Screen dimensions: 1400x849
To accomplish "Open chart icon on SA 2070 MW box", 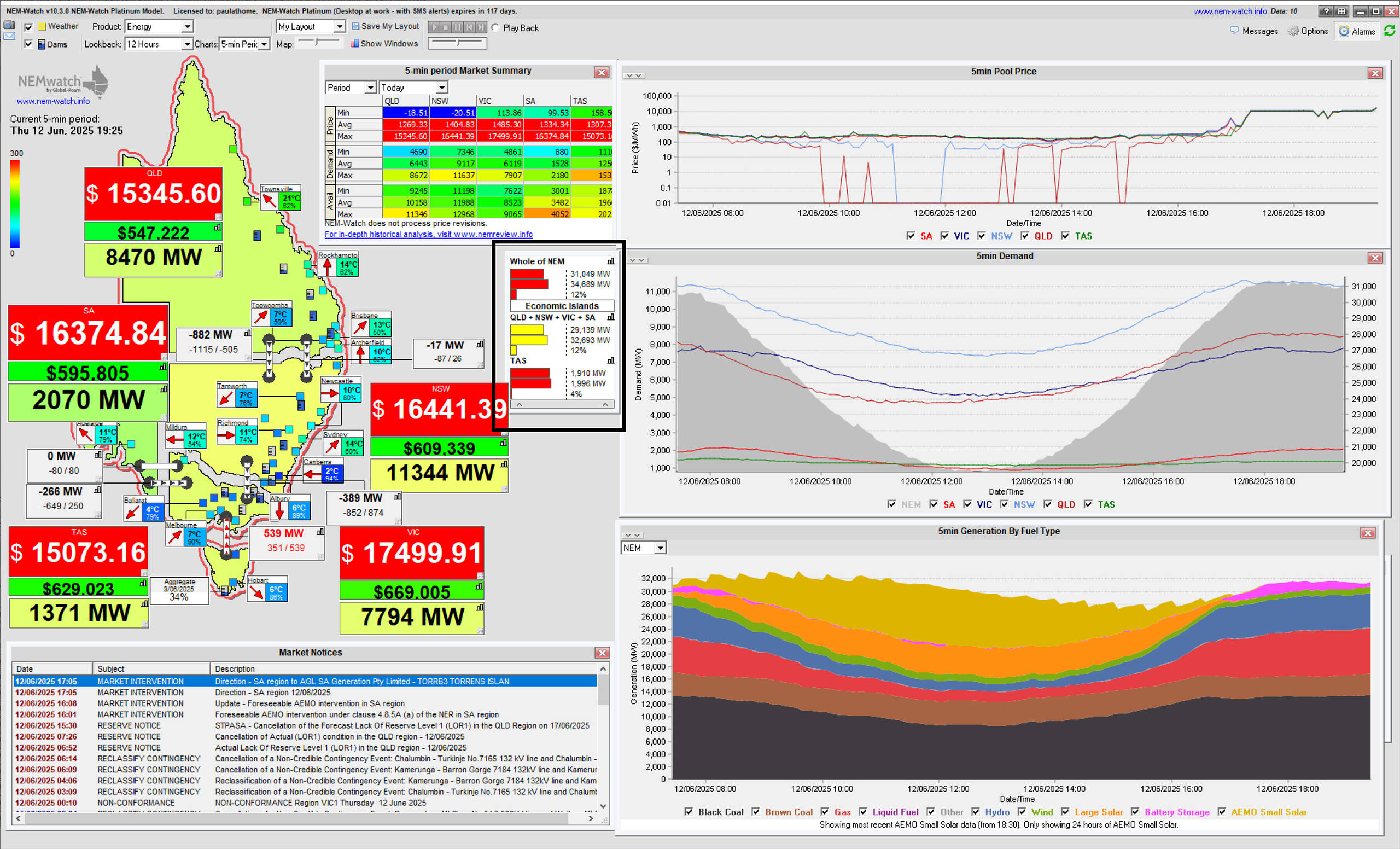I will (x=164, y=389).
